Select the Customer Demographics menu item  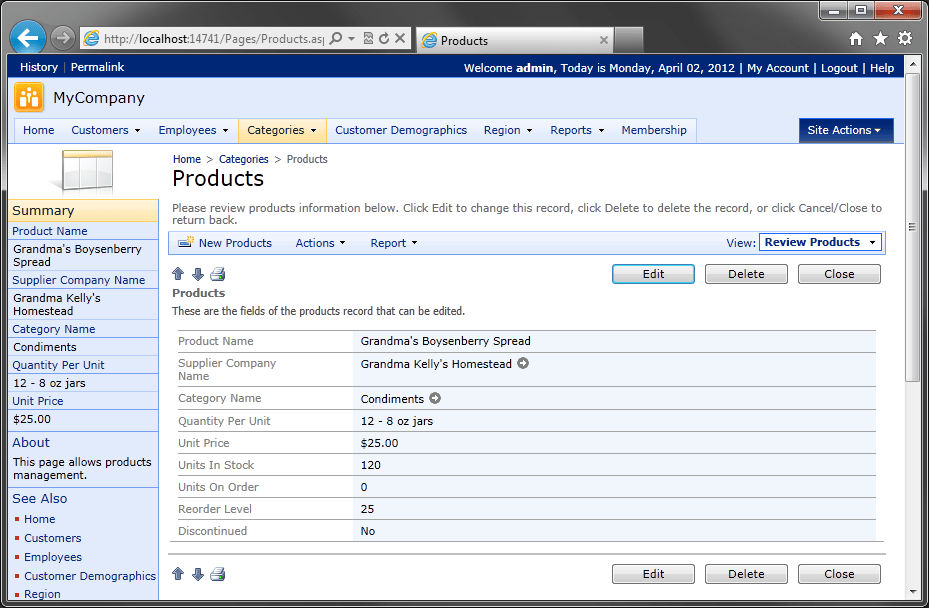click(401, 130)
